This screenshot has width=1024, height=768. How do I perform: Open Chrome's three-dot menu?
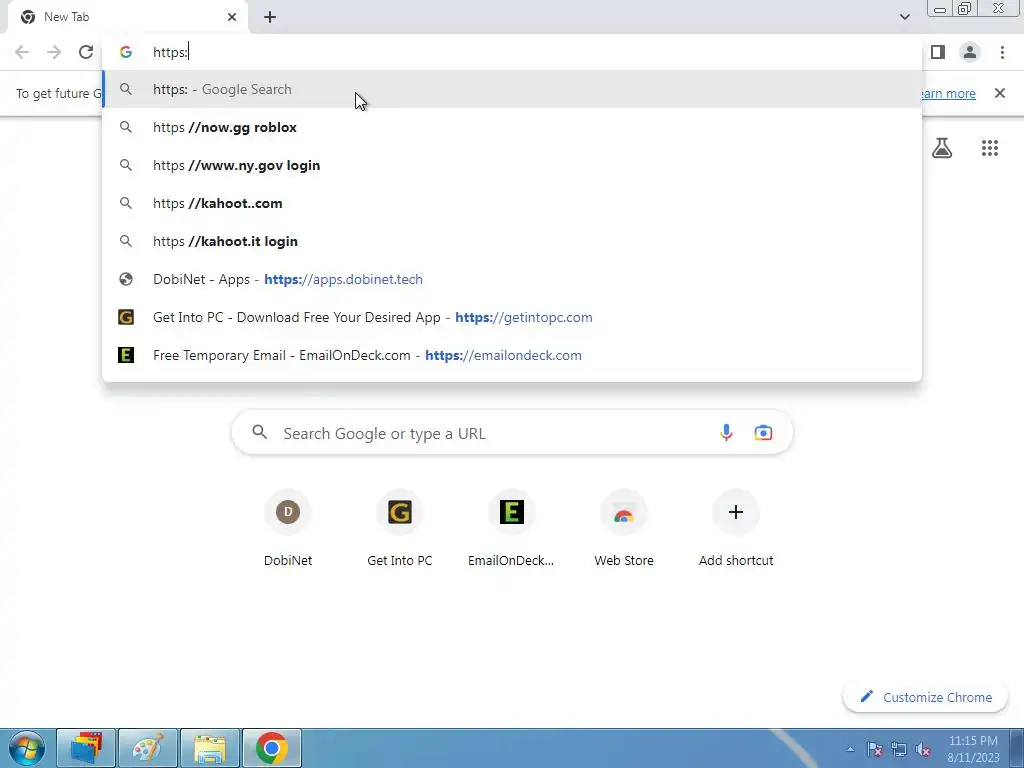point(1002,52)
